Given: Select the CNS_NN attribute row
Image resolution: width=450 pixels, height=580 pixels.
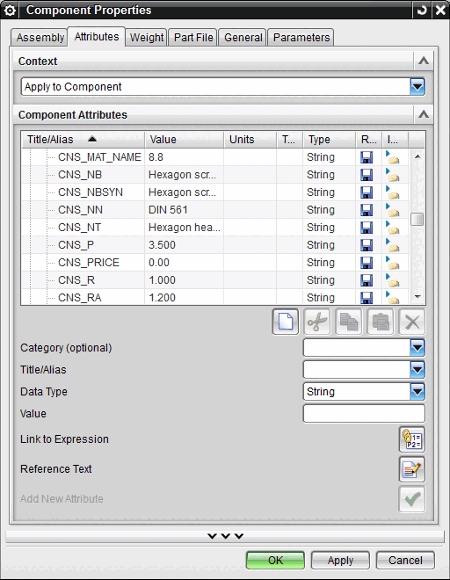Looking at the screenshot, I should pyautogui.click(x=215, y=210).
